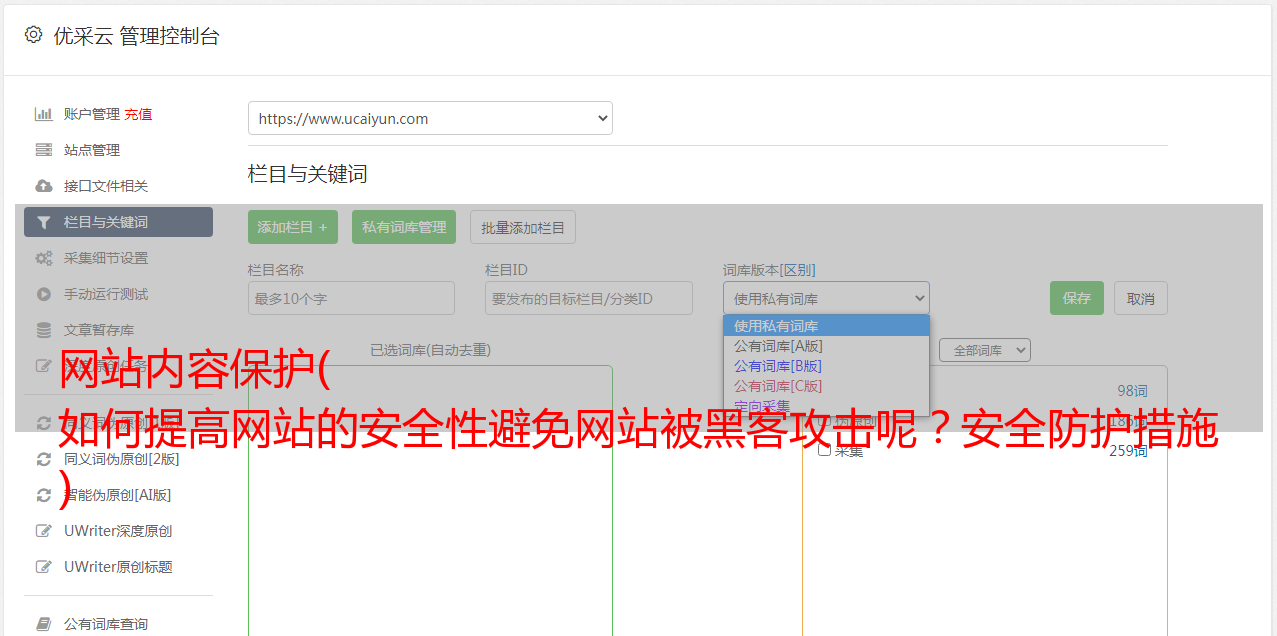Click the 栏目名称 input field
The image size is (1277, 636).
tap(351, 298)
